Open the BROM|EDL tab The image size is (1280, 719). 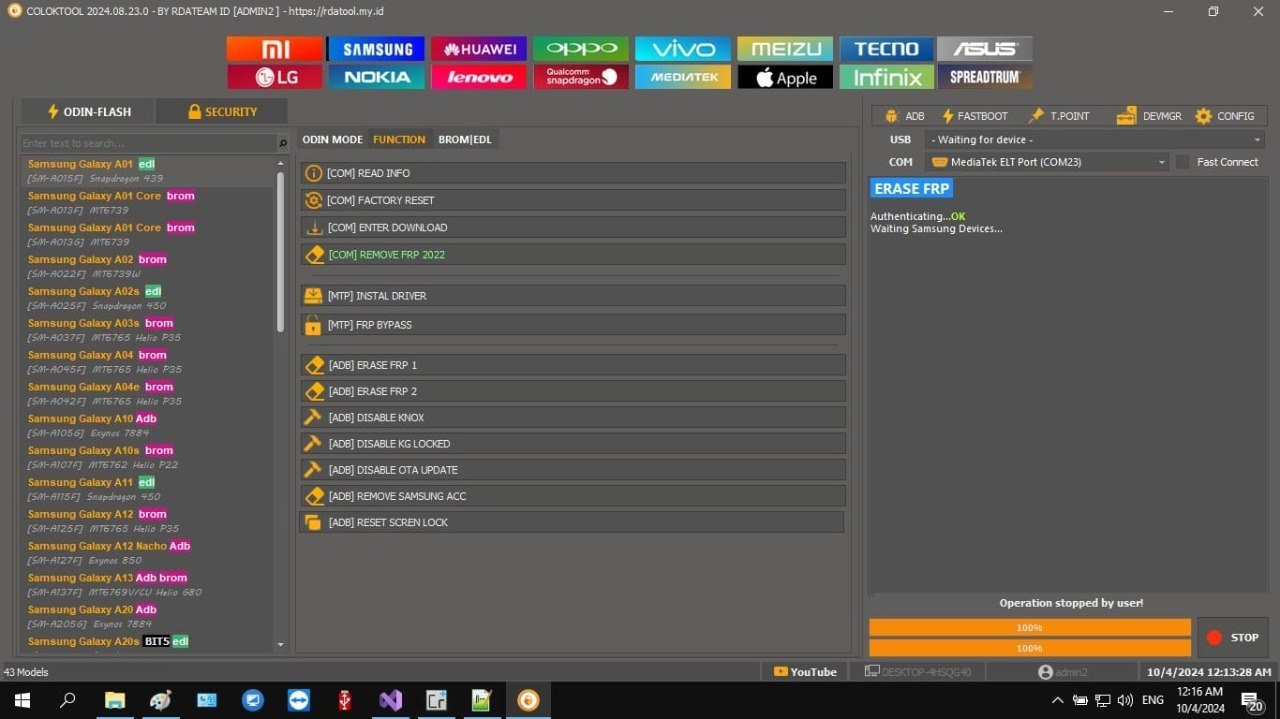point(465,140)
